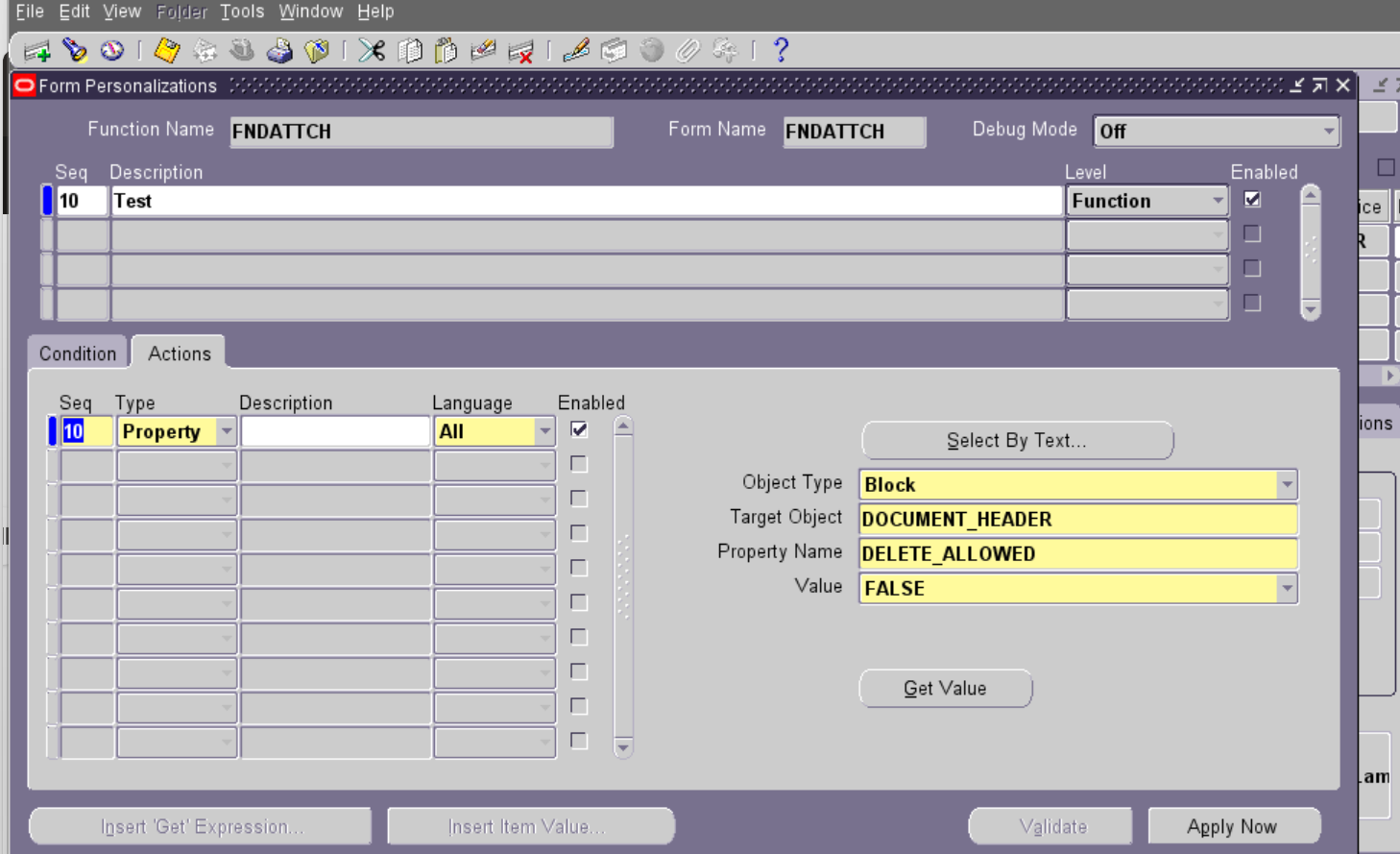Click the "Debug Mode" label

pos(1025,129)
